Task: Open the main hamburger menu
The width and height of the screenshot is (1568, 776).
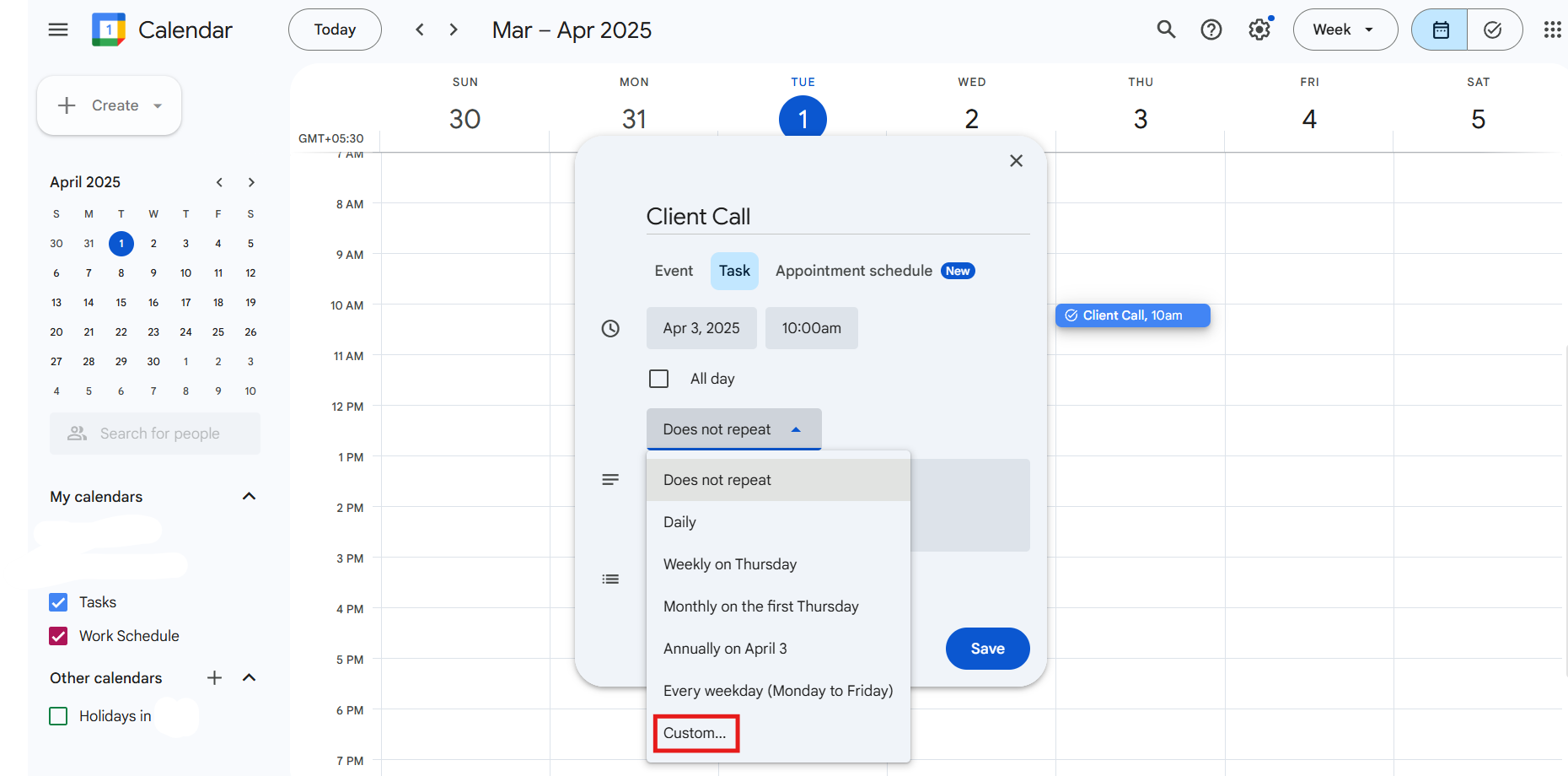Action: coord(57,29)
